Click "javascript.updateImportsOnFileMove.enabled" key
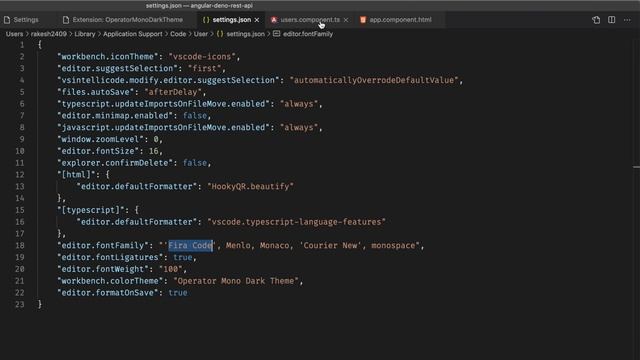Screen dimensions: 640x360 point(163,128)
